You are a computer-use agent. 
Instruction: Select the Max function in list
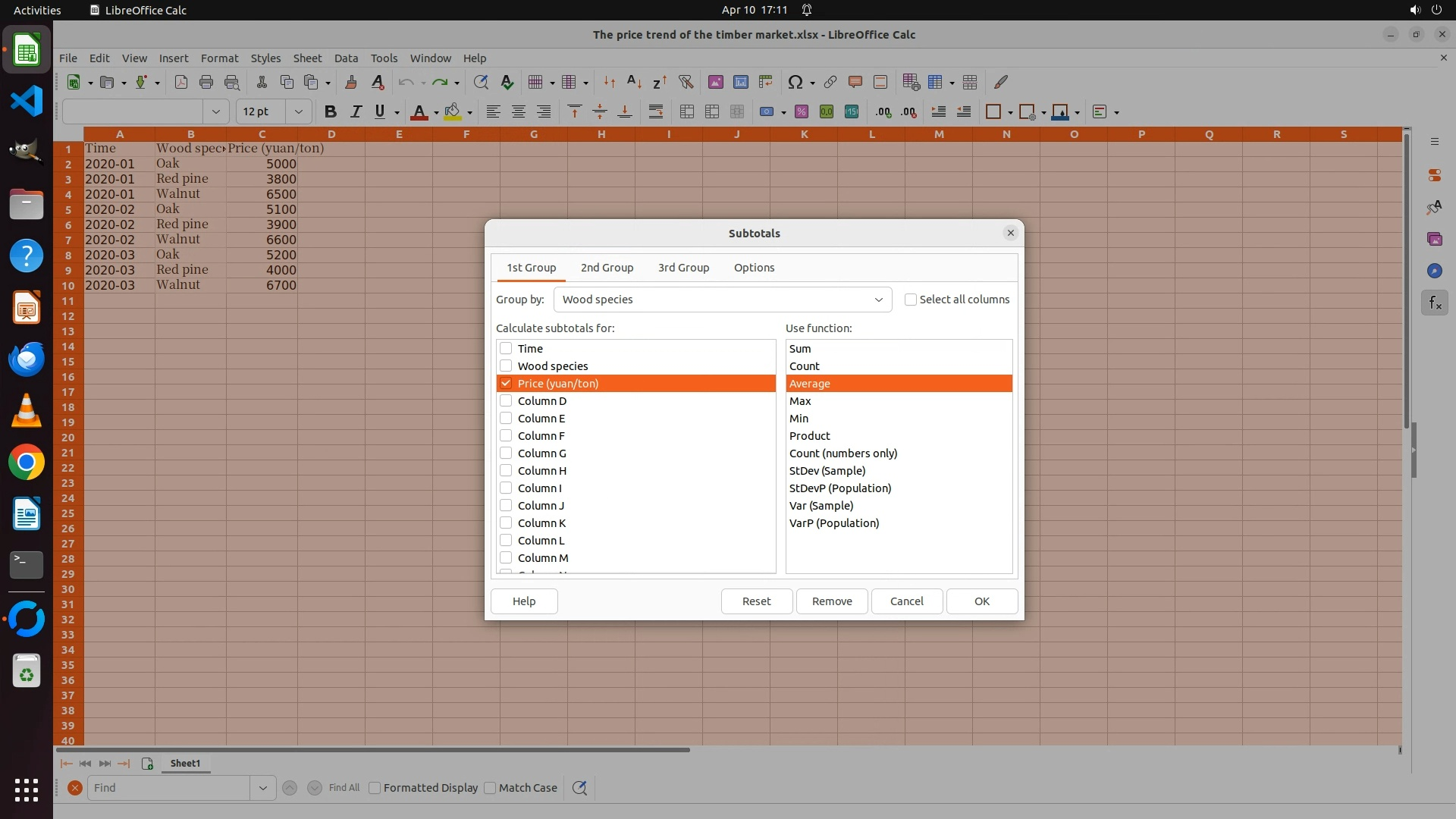(800, 401)
